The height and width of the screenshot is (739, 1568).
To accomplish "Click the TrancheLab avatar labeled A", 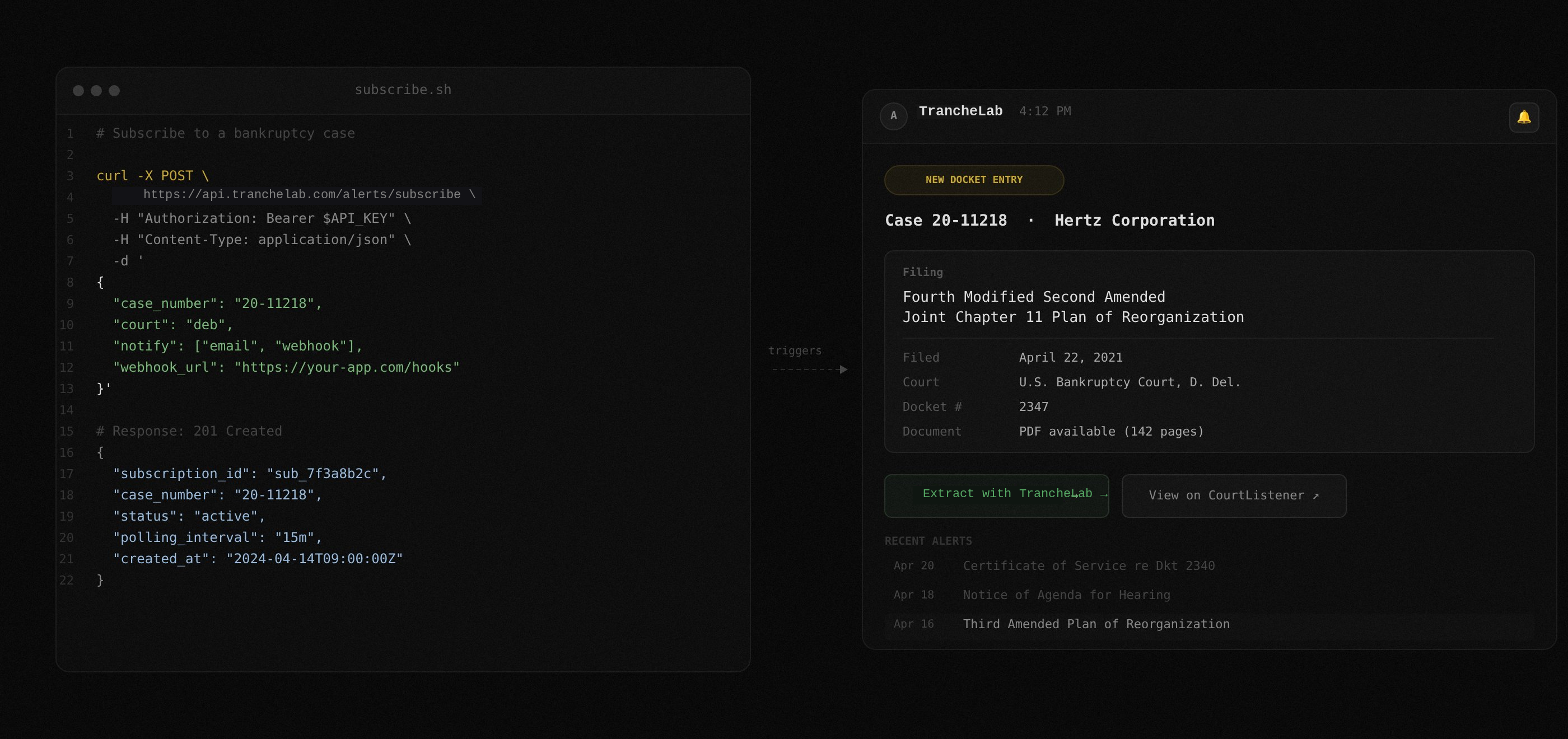I will tap(893, 116).
